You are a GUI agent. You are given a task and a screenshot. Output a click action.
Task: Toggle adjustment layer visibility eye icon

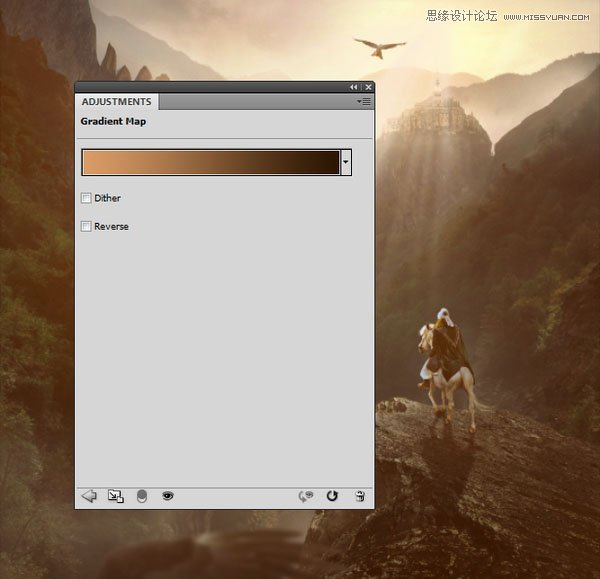pos(168,496)
